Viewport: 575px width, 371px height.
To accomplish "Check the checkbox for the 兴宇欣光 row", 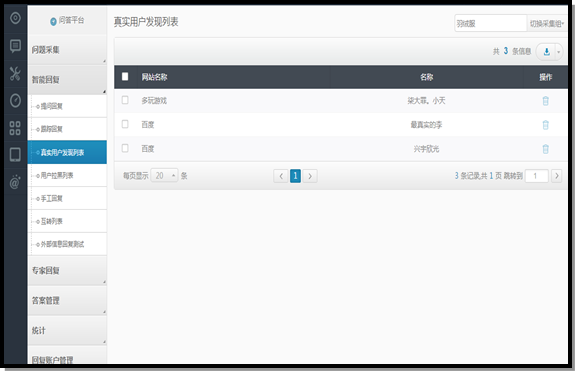I will [x=125, y=148].
